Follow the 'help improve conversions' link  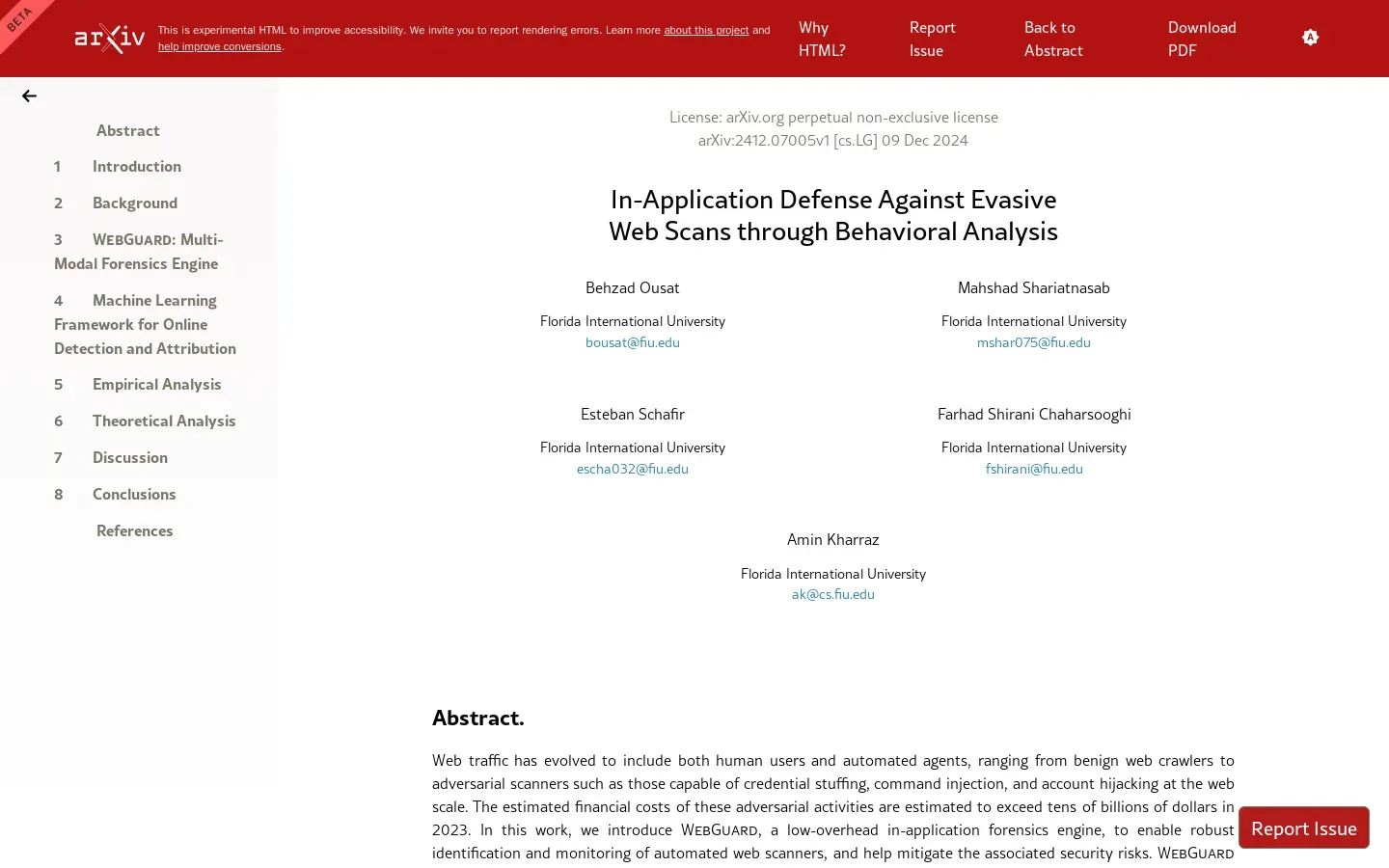point(220,46)
